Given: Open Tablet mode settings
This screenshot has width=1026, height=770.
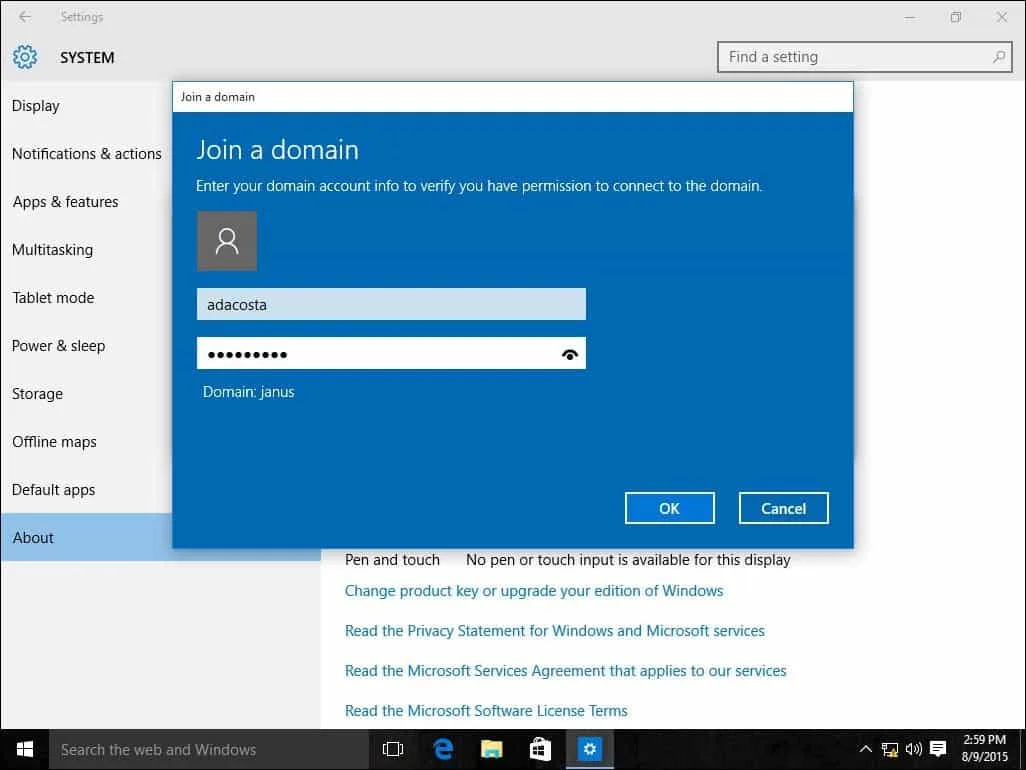Looking at the screenshot, I should coord(53,298).
